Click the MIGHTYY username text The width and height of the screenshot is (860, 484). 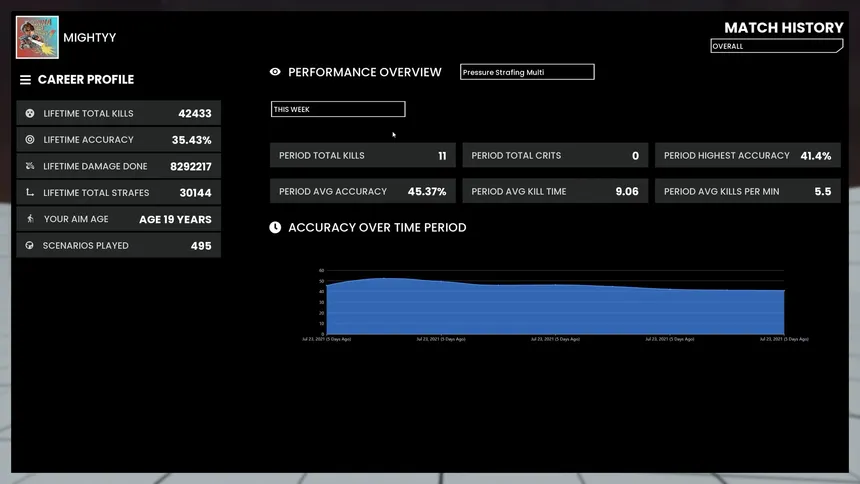(89, 38)
